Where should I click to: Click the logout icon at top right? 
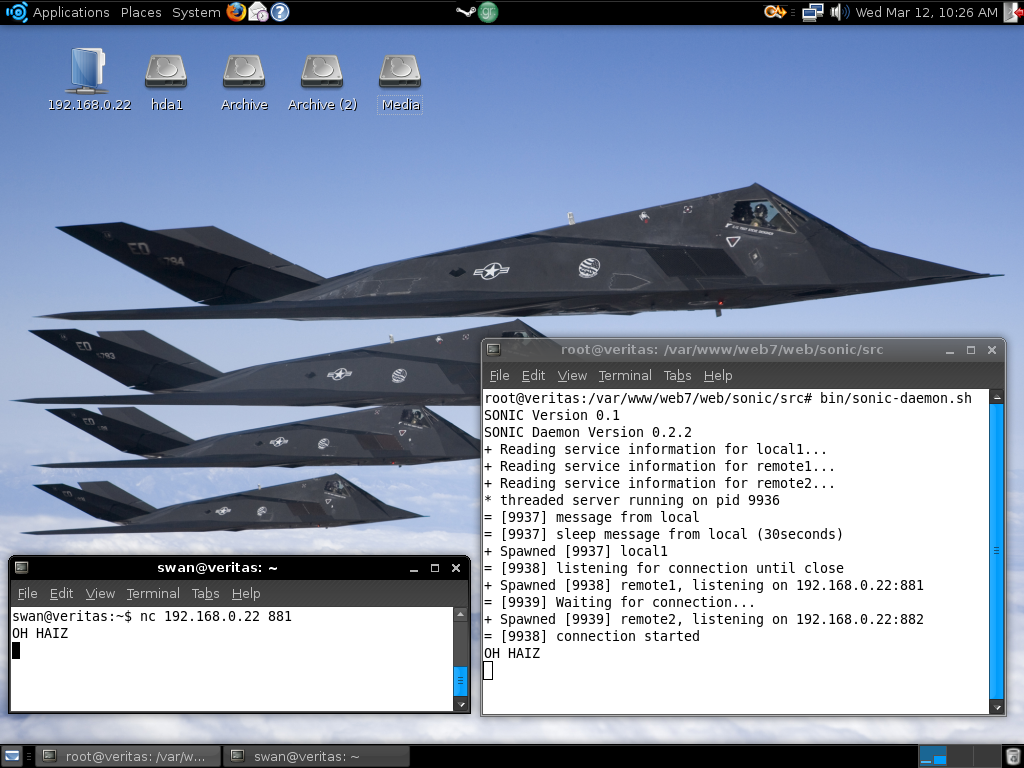point(1013,12)
